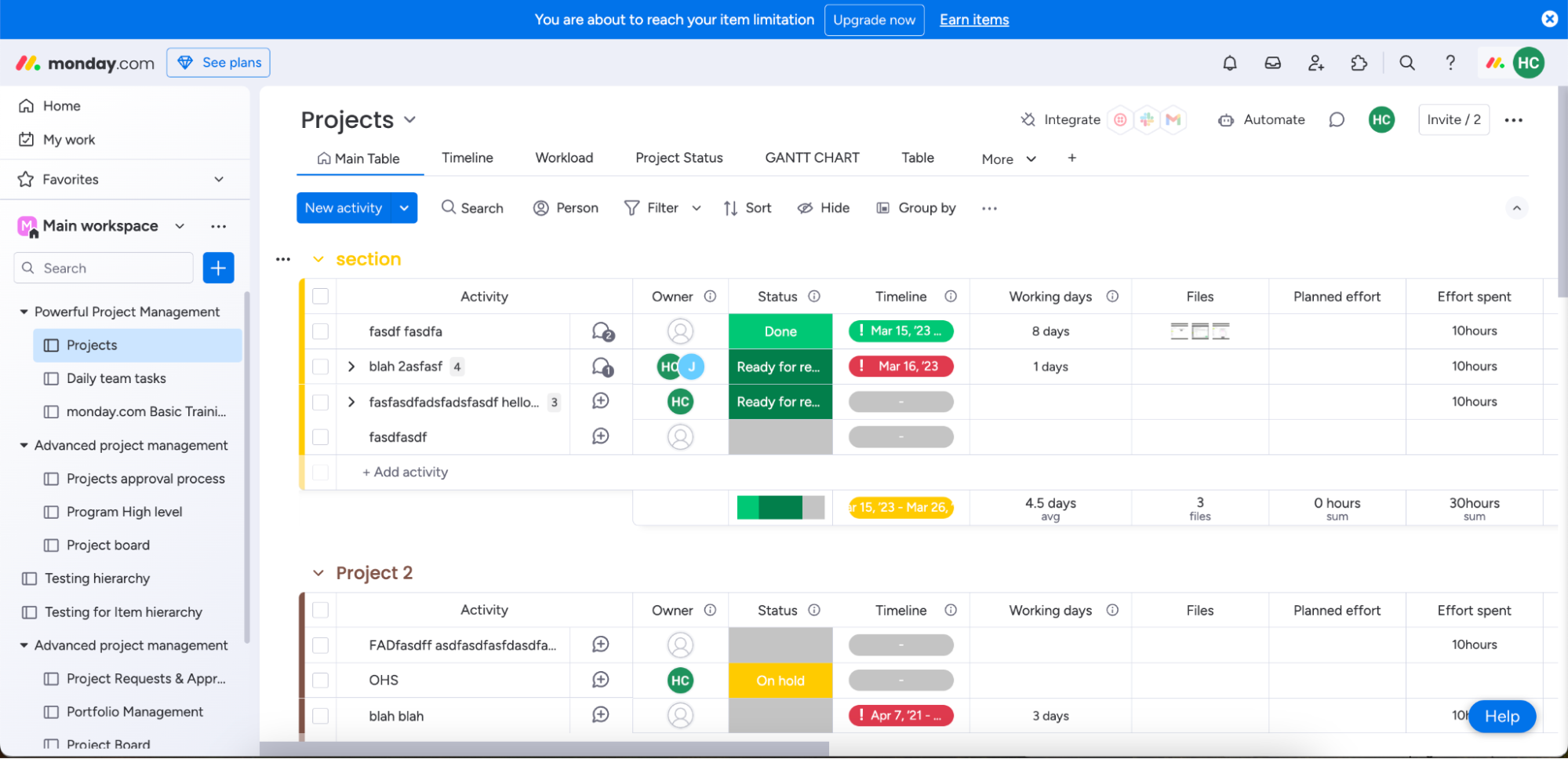The width and height of the screenshot is (1568, 759).
Task: Follow the Earn items link
Action: point(974,20)
